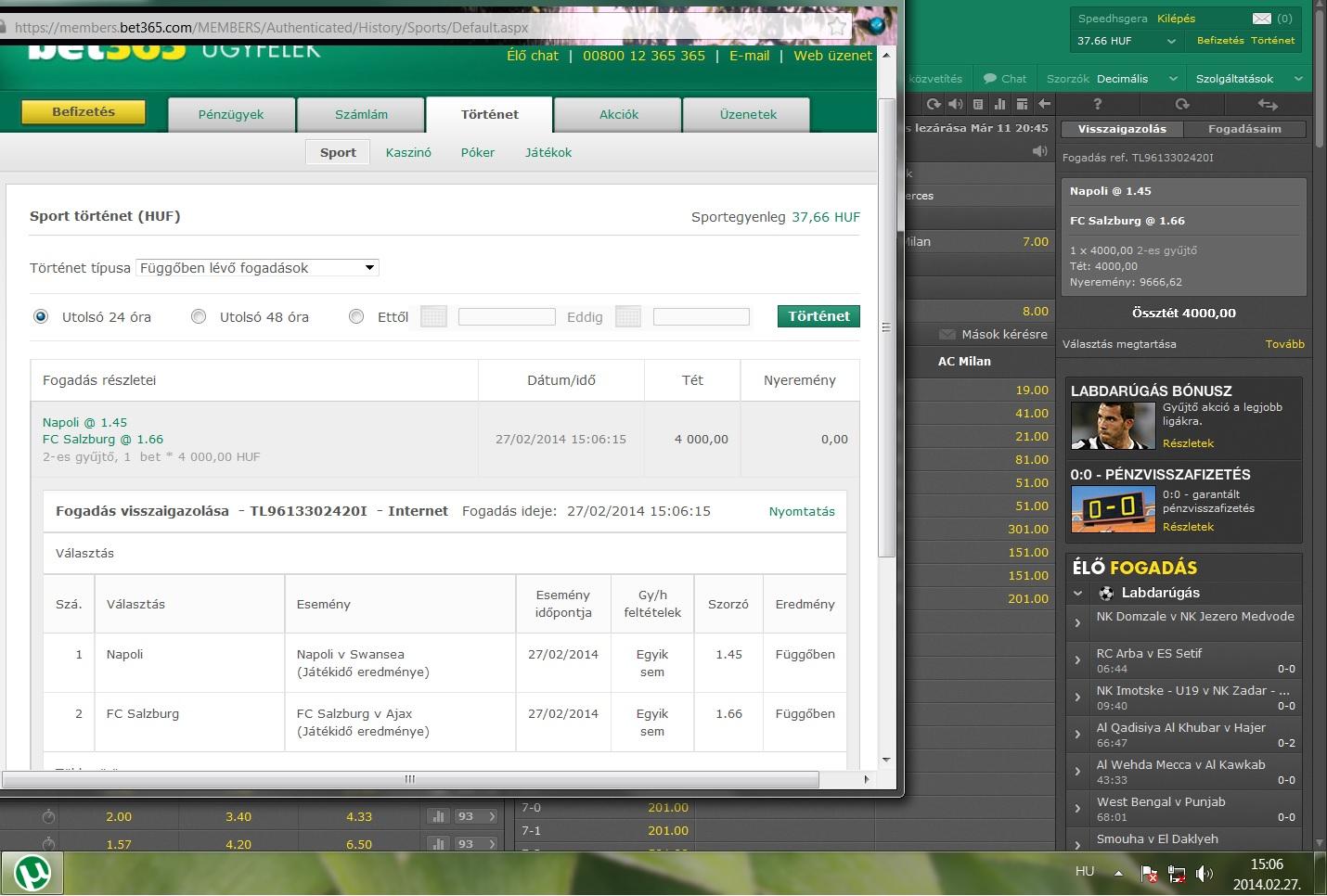Image resolution: width=1327 pixels, height=896 pixels.
Task: Open system volume tray icon
Action: (x=1205, y=873)
